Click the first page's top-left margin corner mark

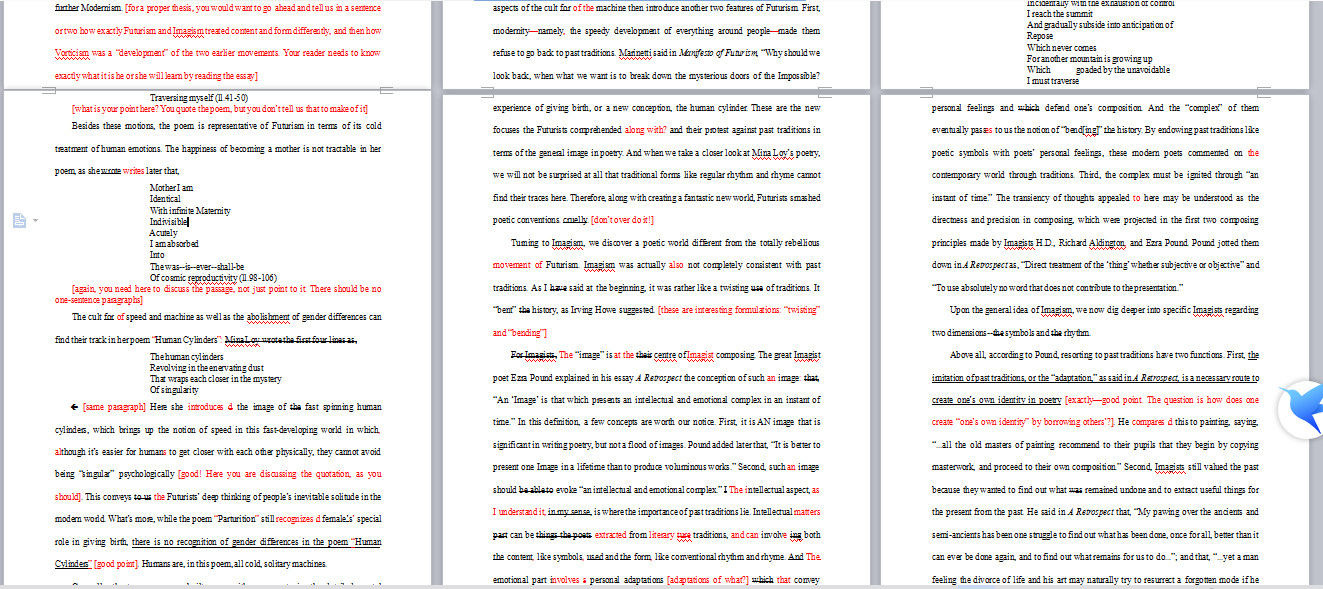coord(48,91)
